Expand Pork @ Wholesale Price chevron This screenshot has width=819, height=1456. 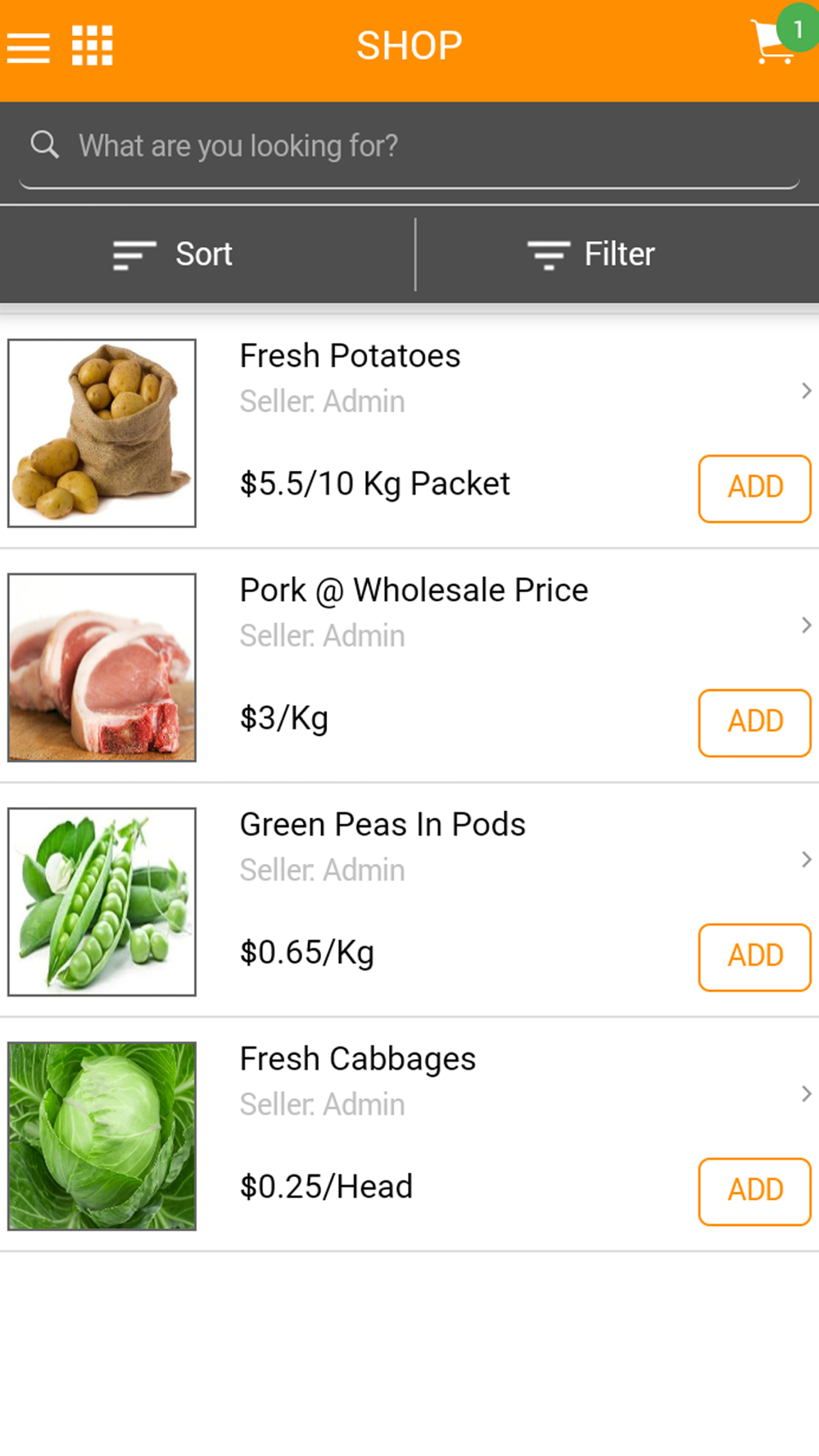tap(806, 625)
